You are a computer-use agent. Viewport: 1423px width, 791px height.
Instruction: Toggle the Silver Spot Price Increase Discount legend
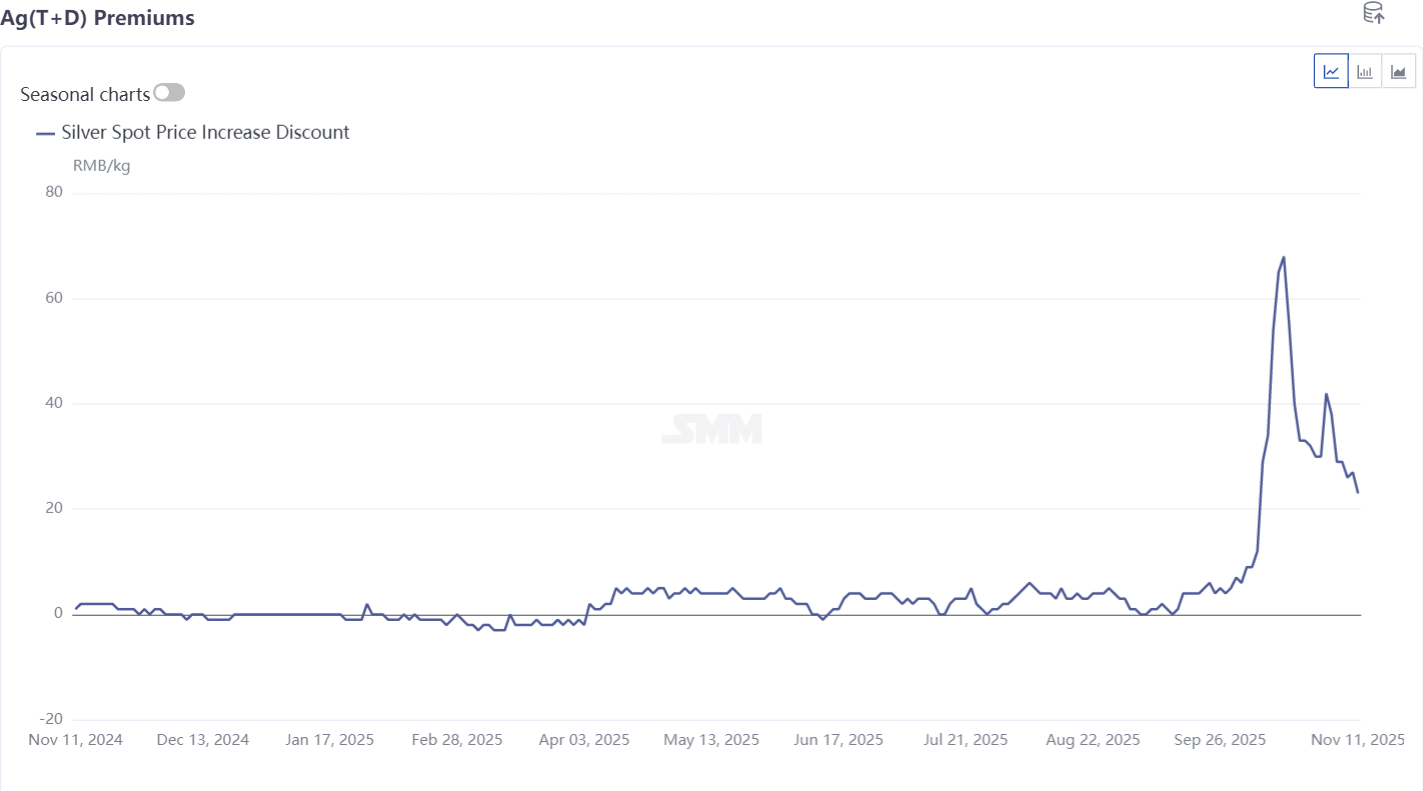pos(205,132)
